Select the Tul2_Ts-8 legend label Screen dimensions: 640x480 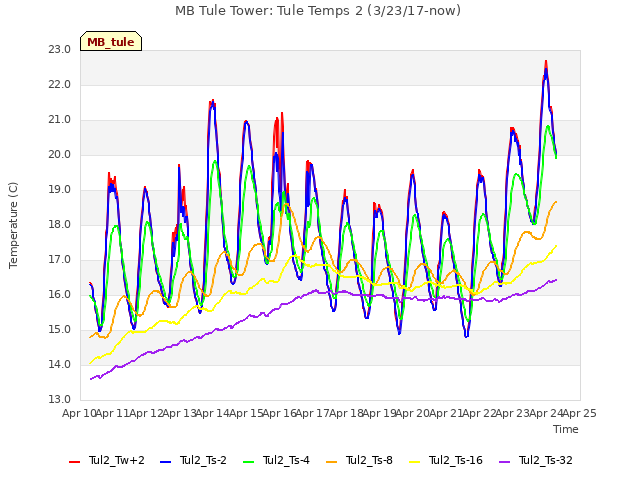coord(369,460)
